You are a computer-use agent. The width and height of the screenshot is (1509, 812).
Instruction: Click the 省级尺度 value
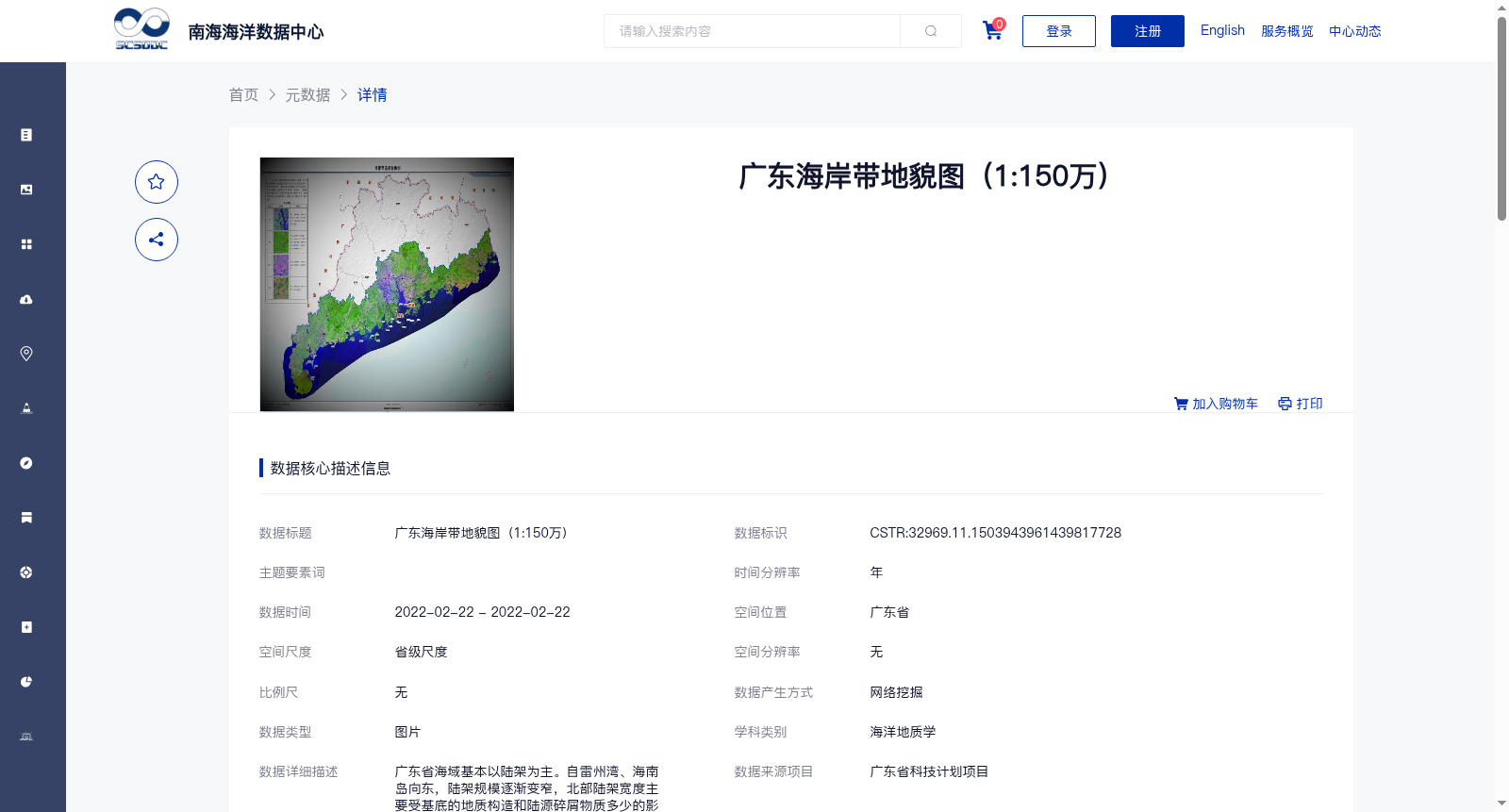(422, 652)
